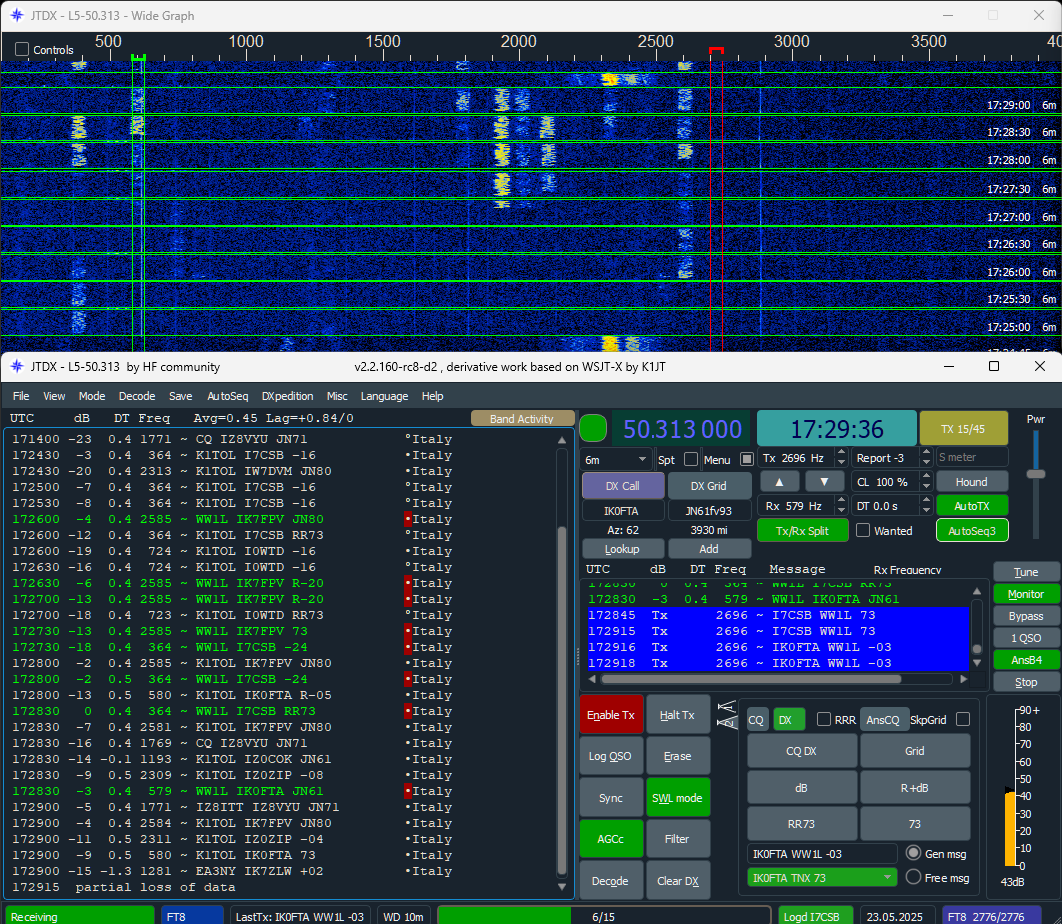Click the red Tx frequency marker on Wide Graph scale
Image resolution: width=1062 pixels, height=924 pixels.
tap(716, 51)
